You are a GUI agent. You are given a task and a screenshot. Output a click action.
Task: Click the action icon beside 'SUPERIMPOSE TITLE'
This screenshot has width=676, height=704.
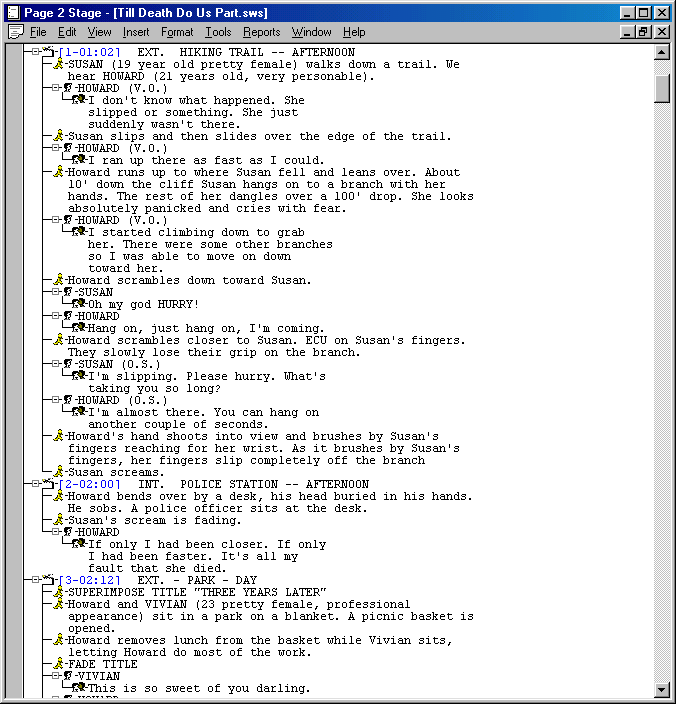[59, 592]
